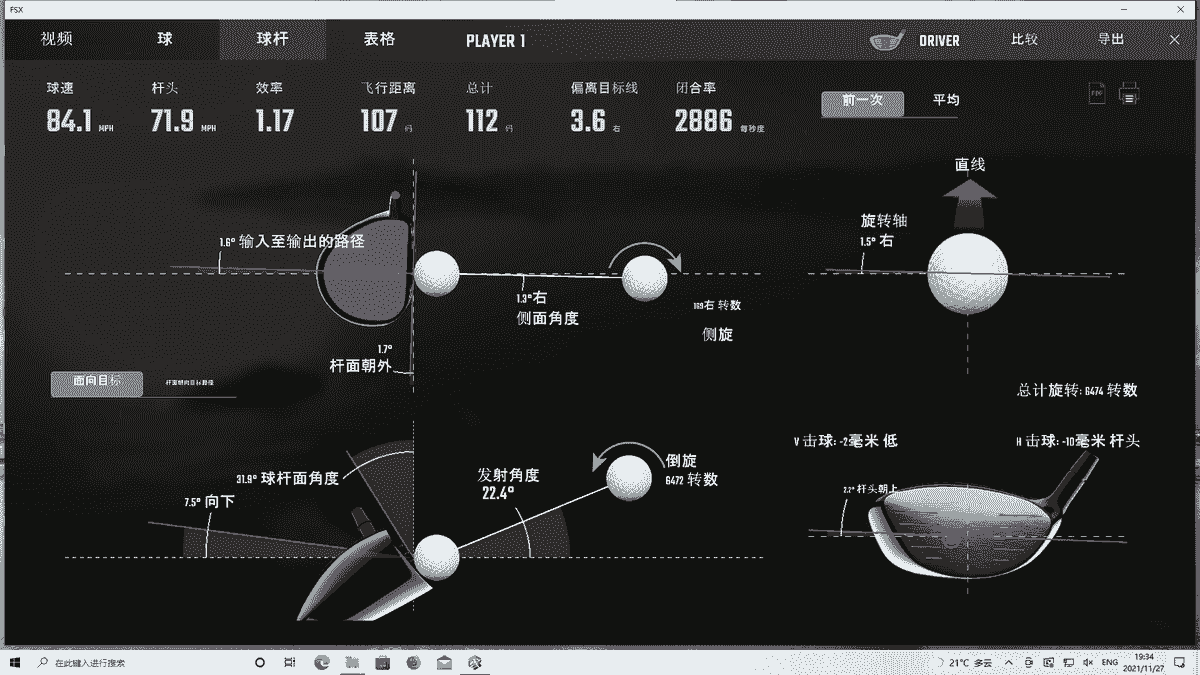This screenshot has width=1200, height=675.
Task: Open Task View in taskbar
Action: [x=290, y=662]
